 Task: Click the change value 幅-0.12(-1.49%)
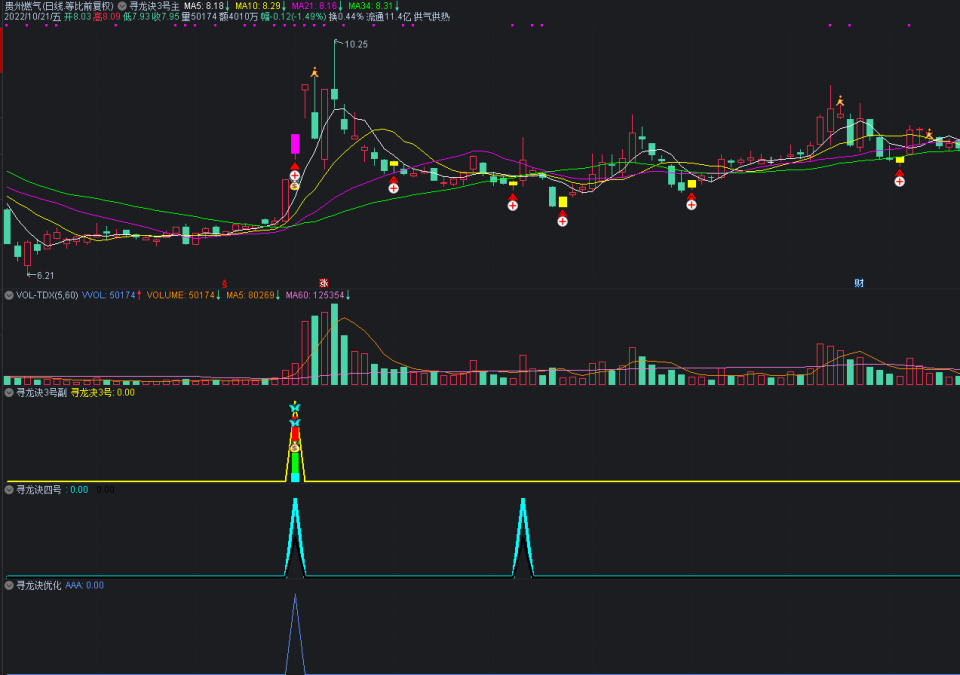click(x=294, y=17)
